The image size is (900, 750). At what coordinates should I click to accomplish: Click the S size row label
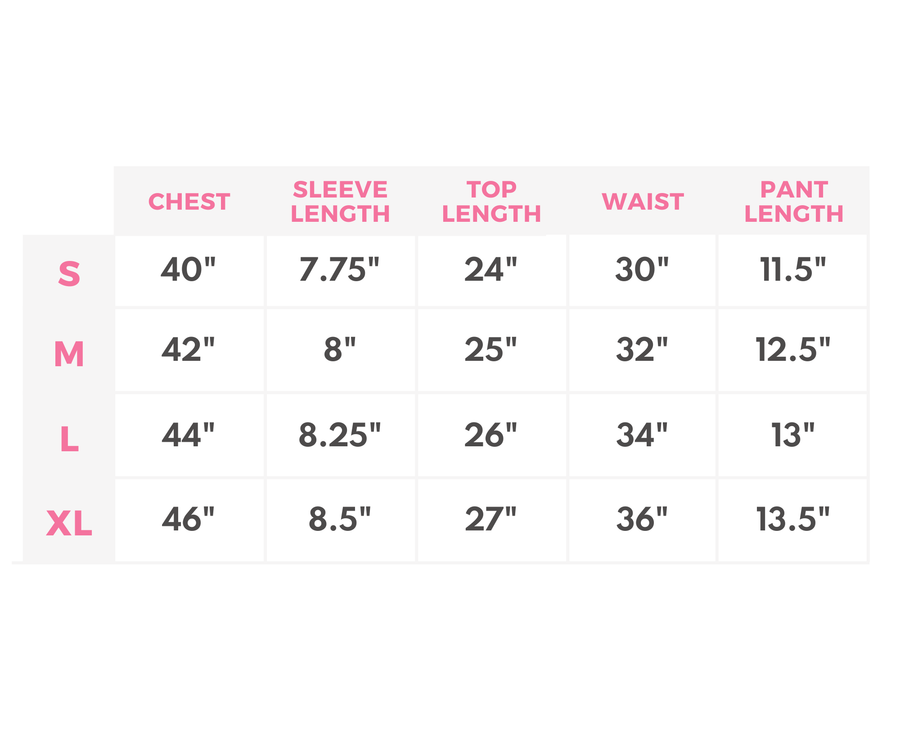pos(68,273)
